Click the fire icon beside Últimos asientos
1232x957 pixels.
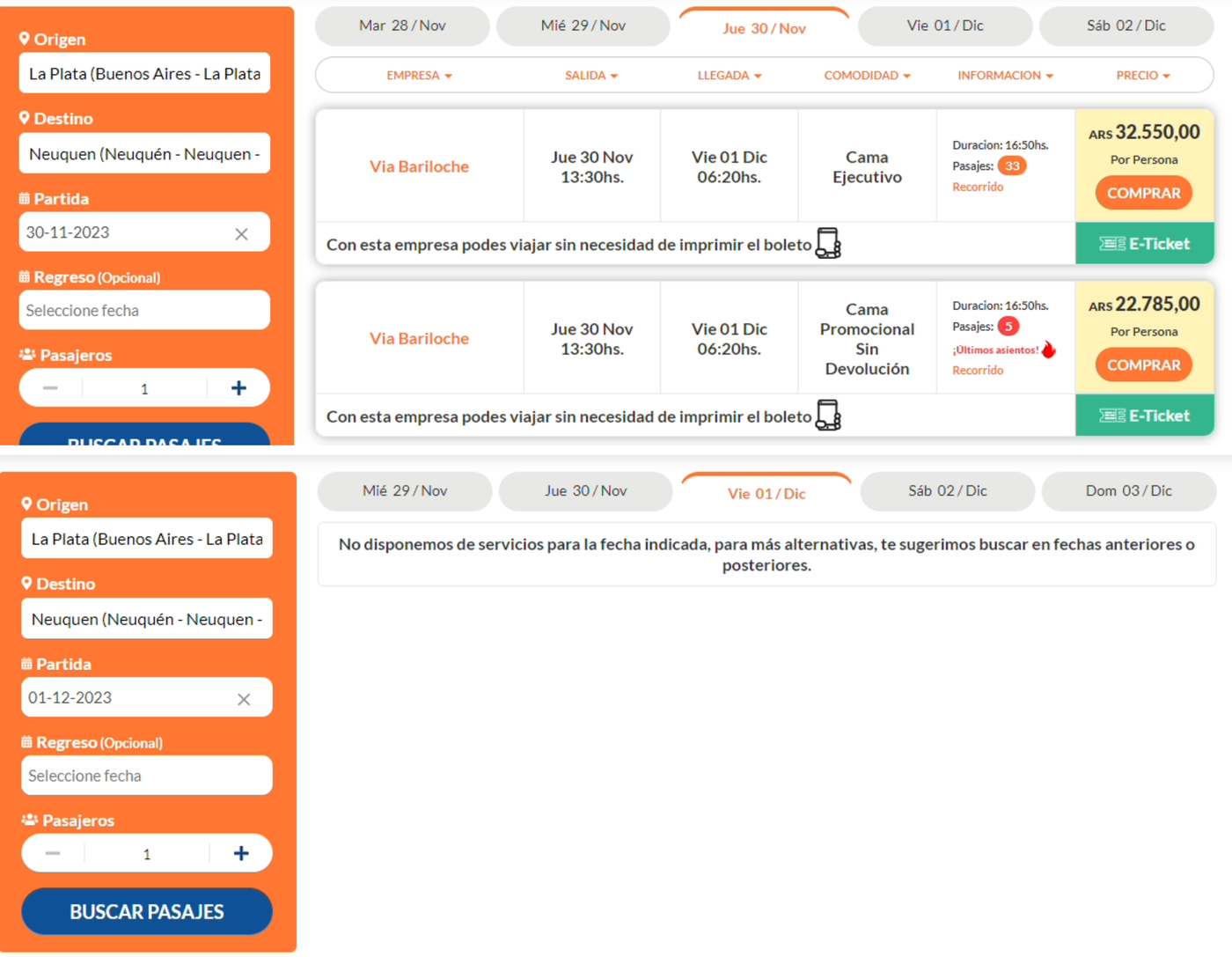pyautogui.click(x=1048, y=350)
